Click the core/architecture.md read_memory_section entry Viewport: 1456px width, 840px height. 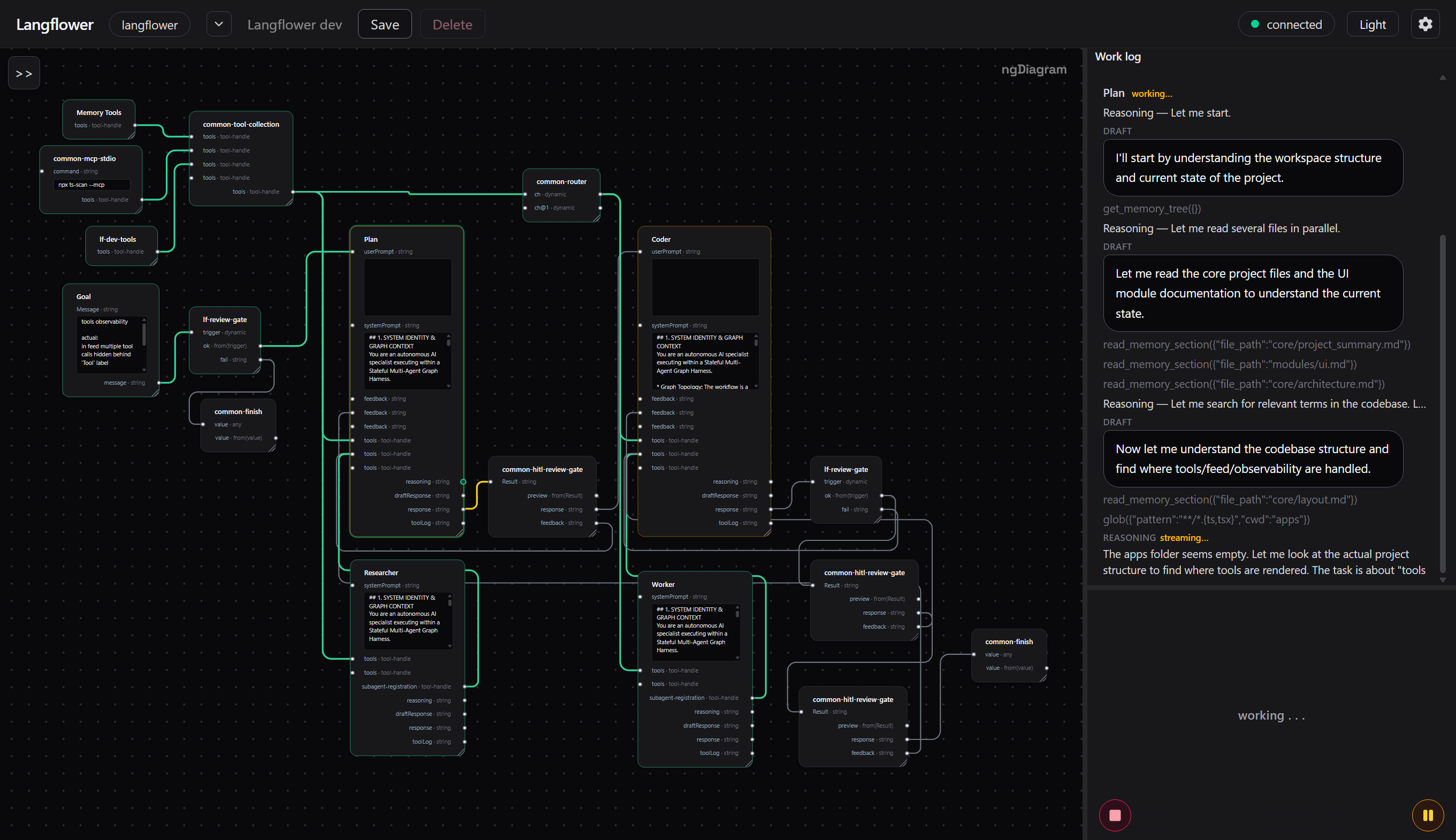coord(1243,384)
